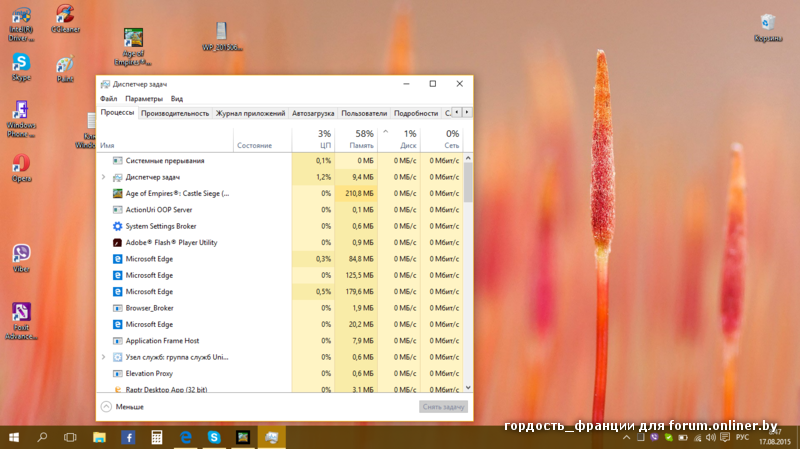Screen dimensions: 800x449
Task: Click Microsoft Edge icon in taskbar
Action: [x=186, y=437]
